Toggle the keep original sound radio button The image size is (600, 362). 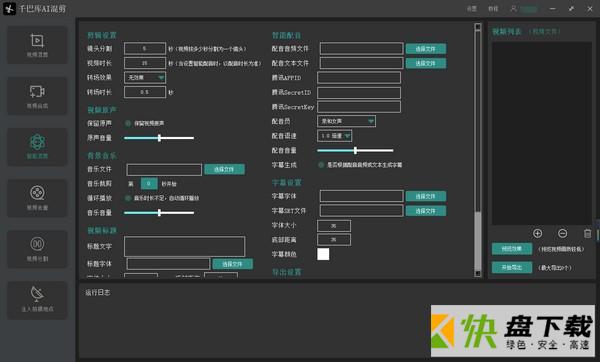coord(128,123)
